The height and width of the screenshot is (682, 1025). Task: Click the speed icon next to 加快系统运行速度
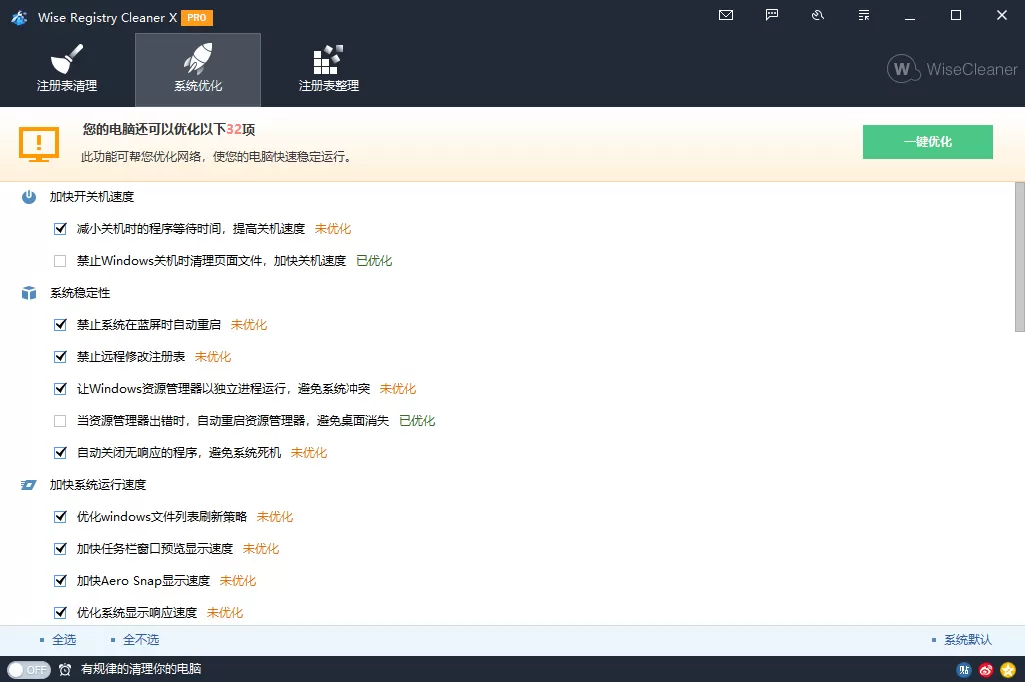(x=26, y=484)
